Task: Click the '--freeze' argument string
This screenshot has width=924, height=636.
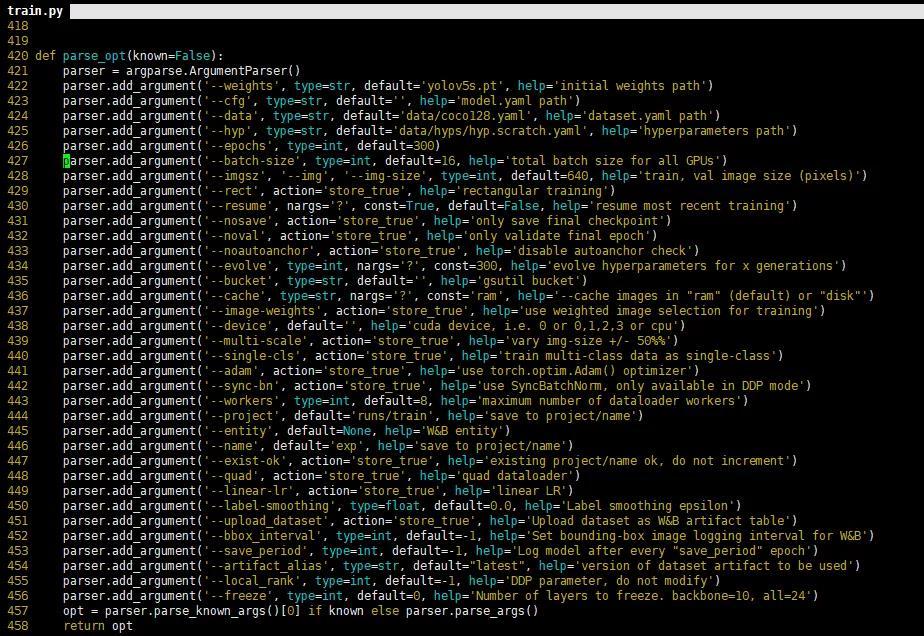Action: coord(234,596)
